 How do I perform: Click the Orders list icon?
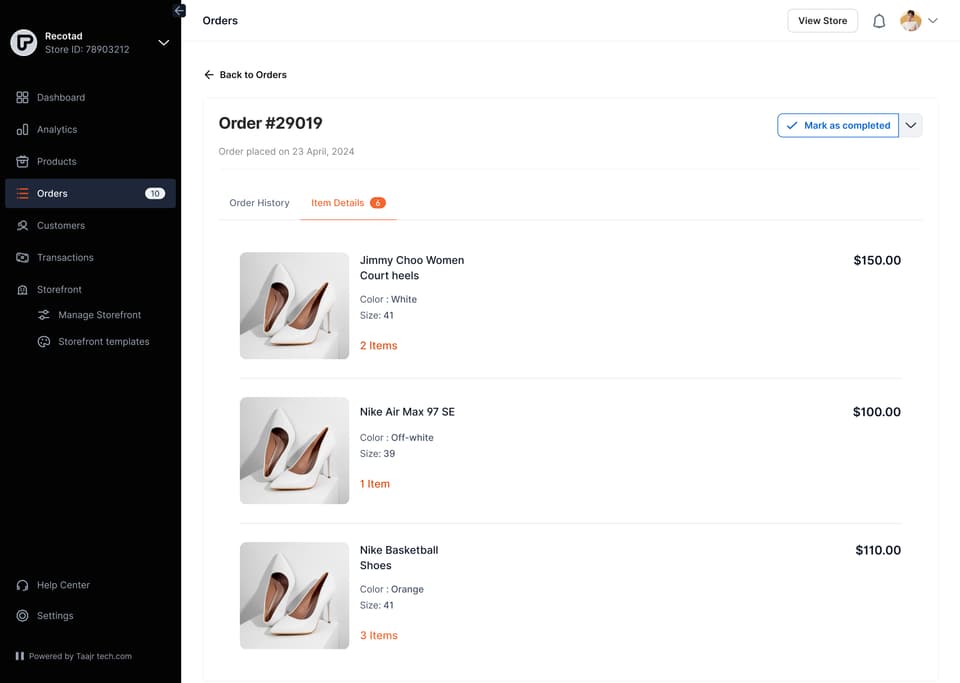coord(23,193)
